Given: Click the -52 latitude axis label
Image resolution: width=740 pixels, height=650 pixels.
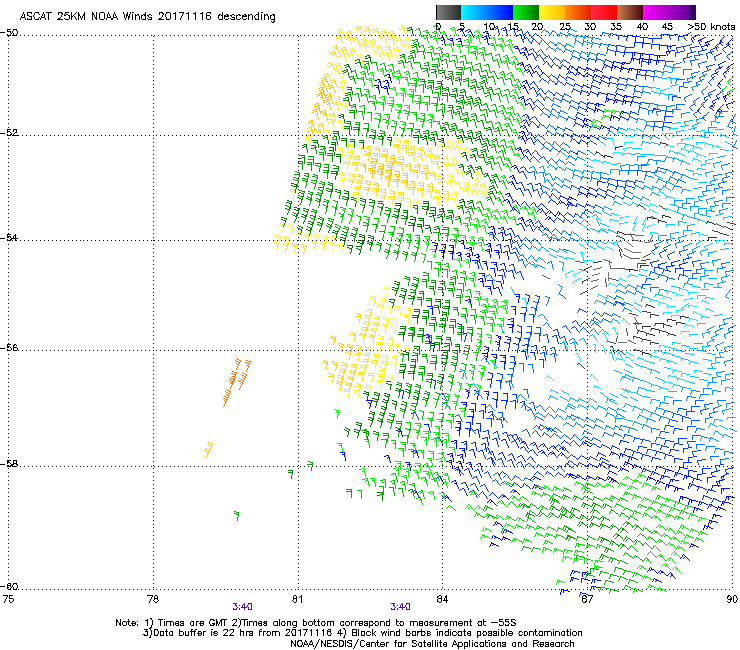Looking at the screenshot, I should 9,133.
